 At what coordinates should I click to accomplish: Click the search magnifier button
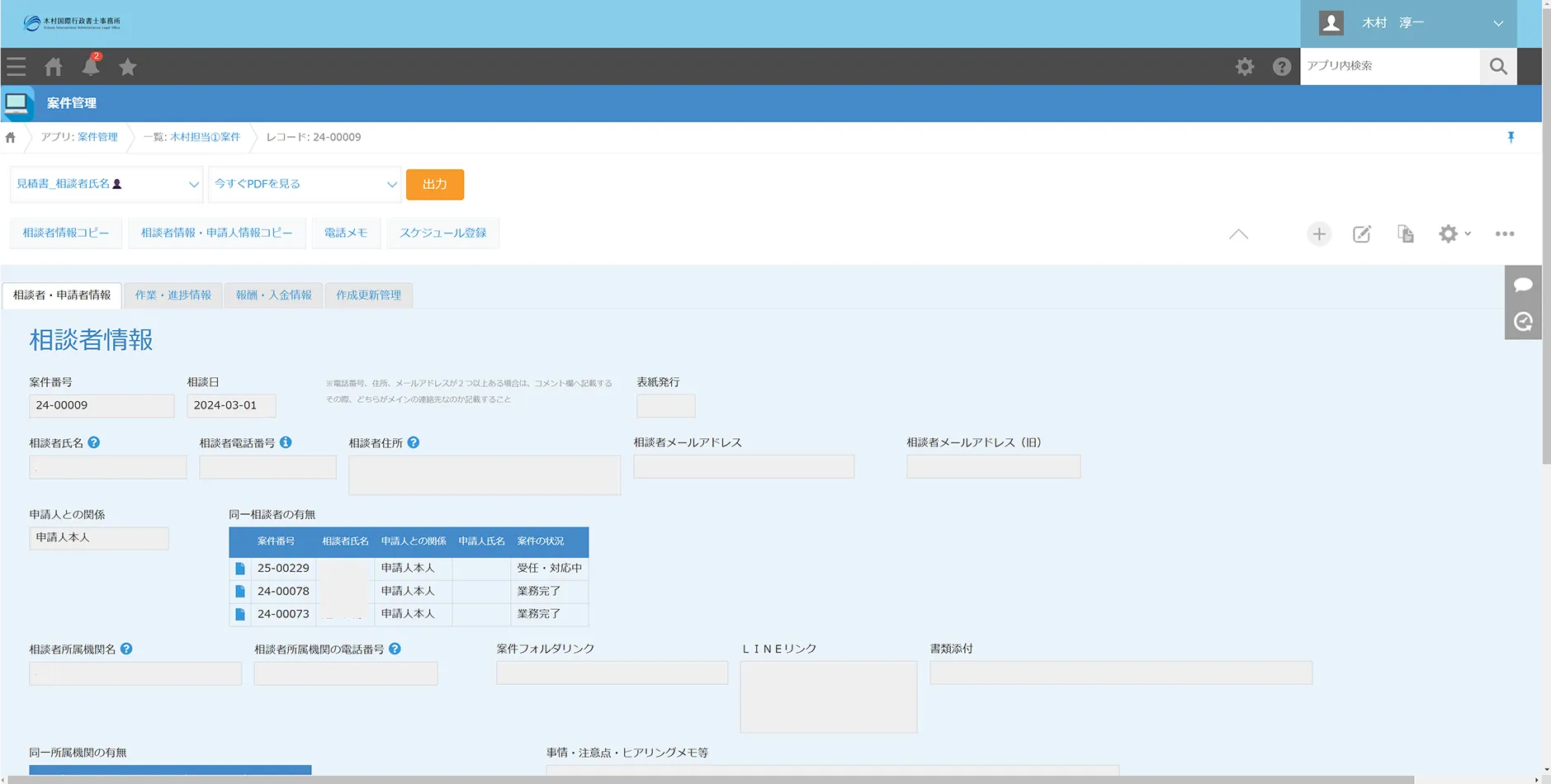tap(1498, 67)
